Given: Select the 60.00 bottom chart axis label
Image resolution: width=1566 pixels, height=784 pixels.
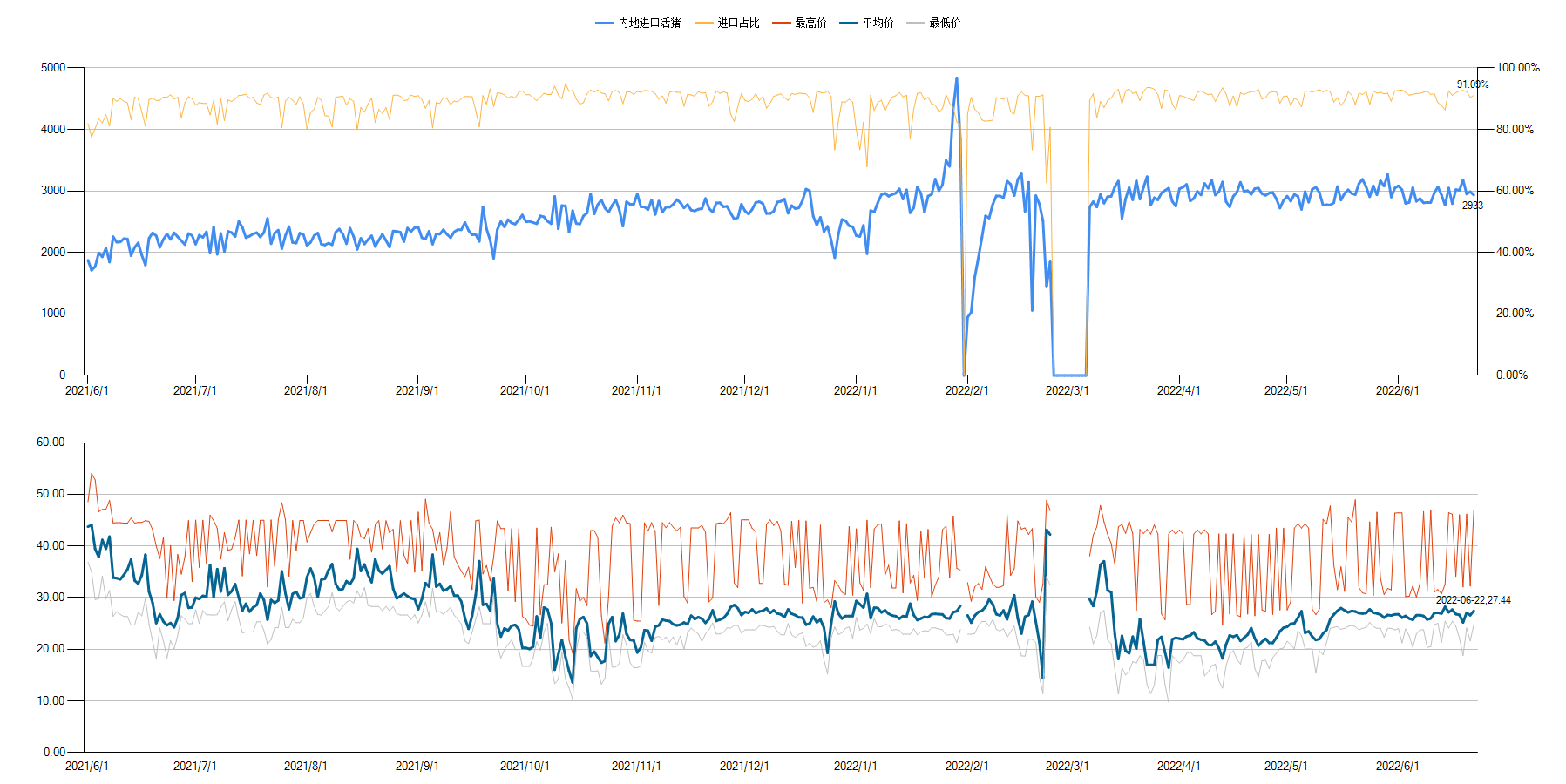Looking at the screenshot, I should (51, 442).
